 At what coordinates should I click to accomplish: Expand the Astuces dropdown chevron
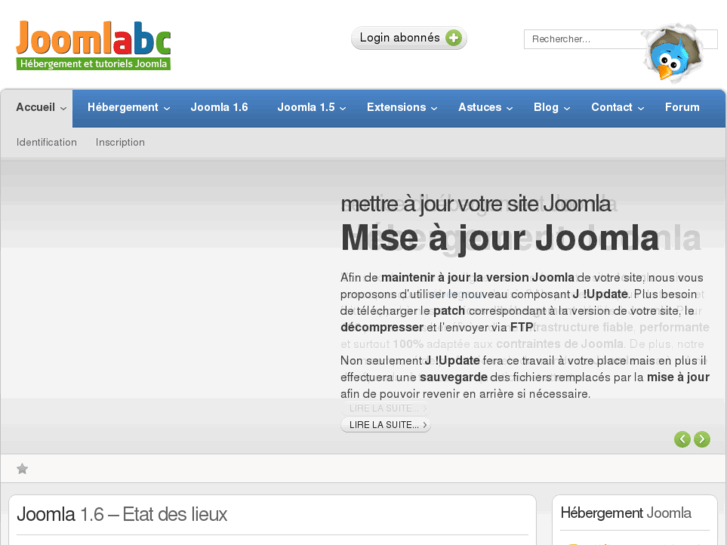tap(510, 109)
